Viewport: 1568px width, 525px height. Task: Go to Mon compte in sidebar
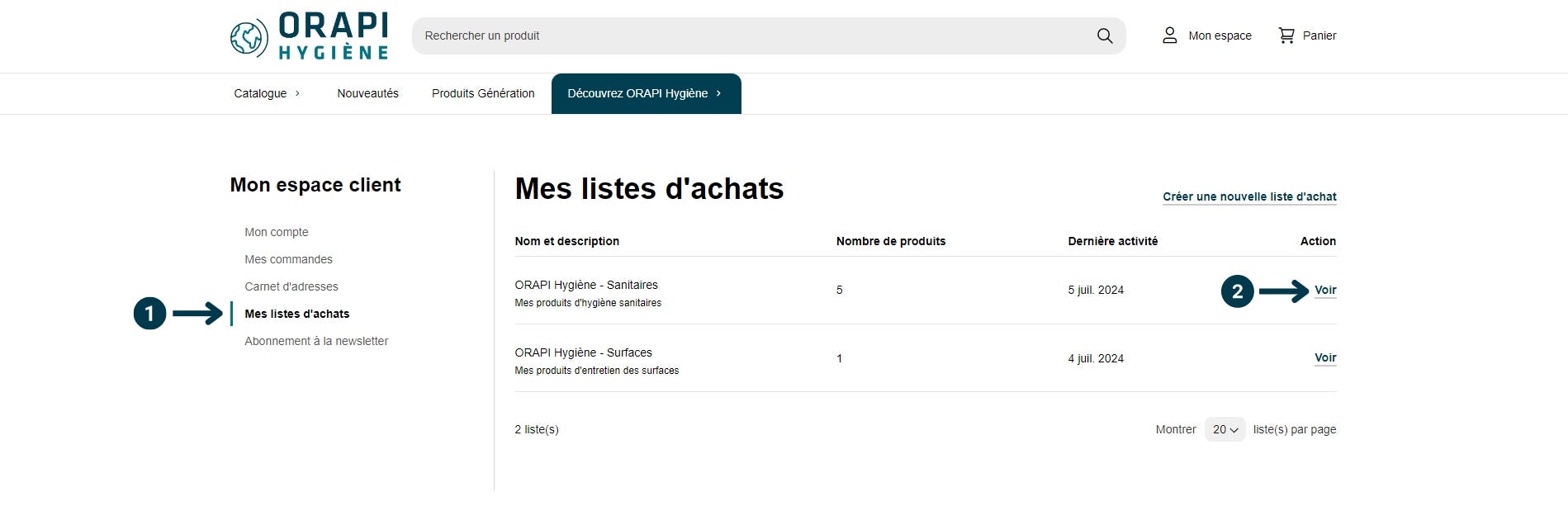(x=277, y=232)
